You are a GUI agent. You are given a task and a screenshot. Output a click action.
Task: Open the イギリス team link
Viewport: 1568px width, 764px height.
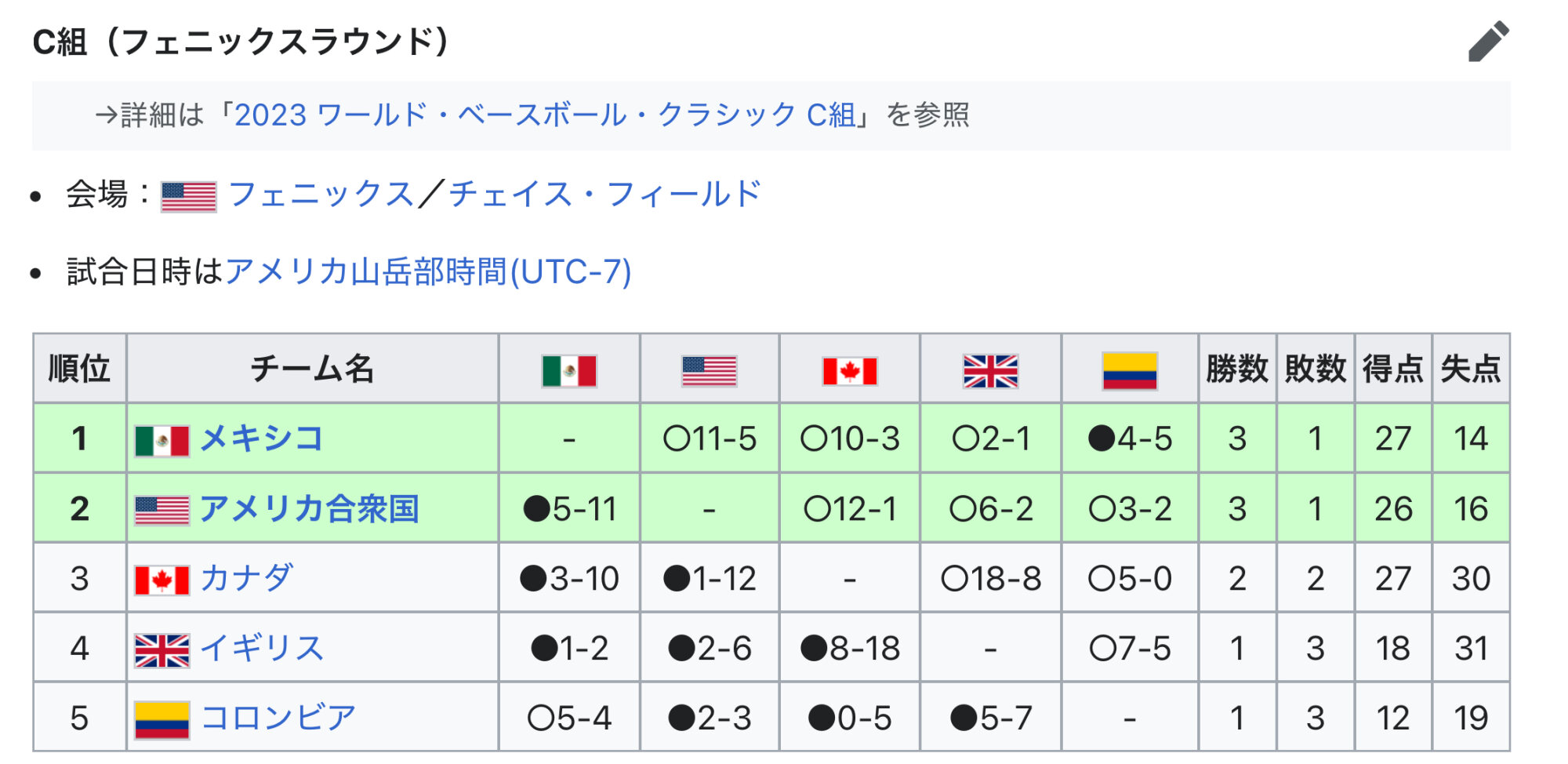tap(262, 649)
